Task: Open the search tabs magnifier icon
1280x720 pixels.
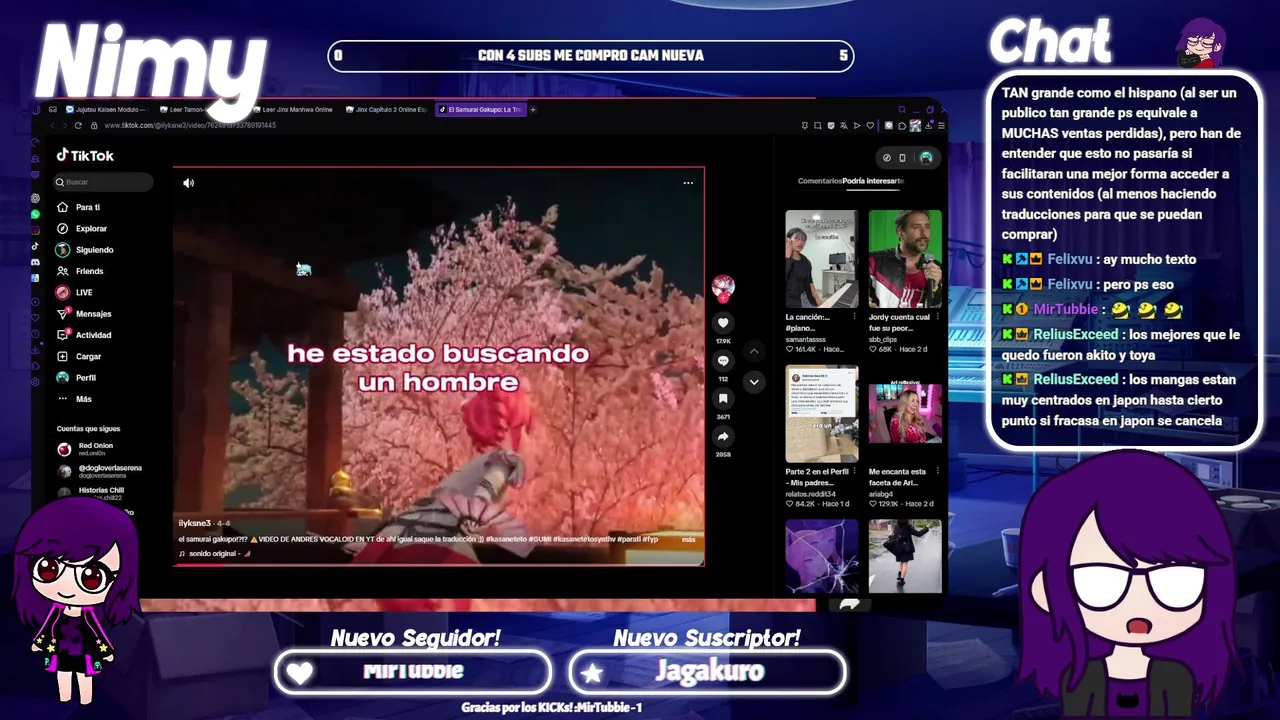Action: coord(902,109)
